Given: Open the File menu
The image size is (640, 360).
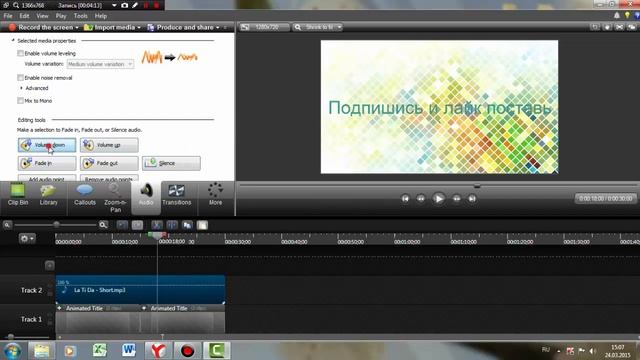Looking at the screenshot, I should (8, 16).
